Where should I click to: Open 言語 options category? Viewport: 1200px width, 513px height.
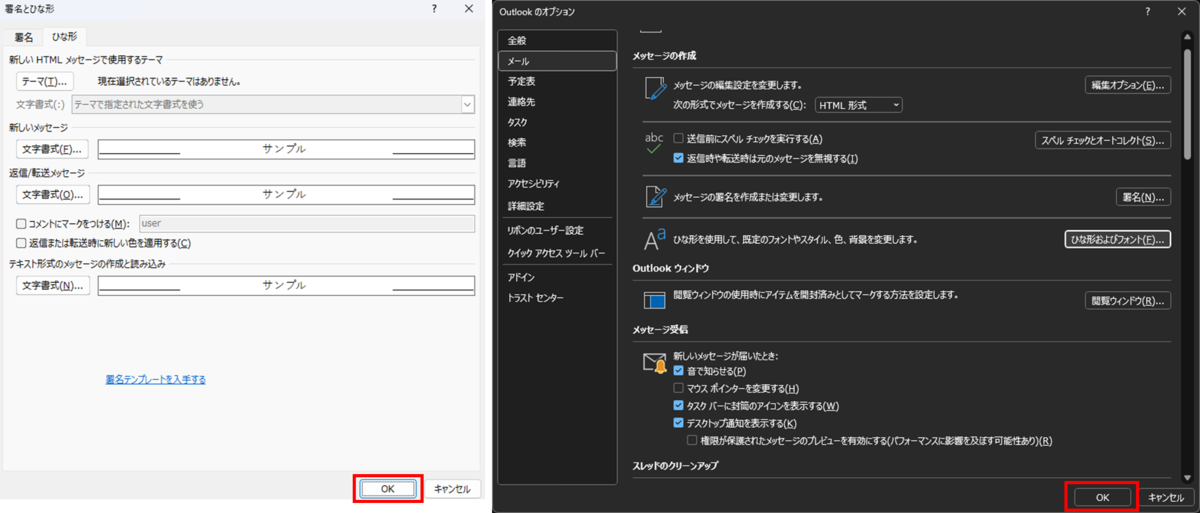tap(557, 163)
